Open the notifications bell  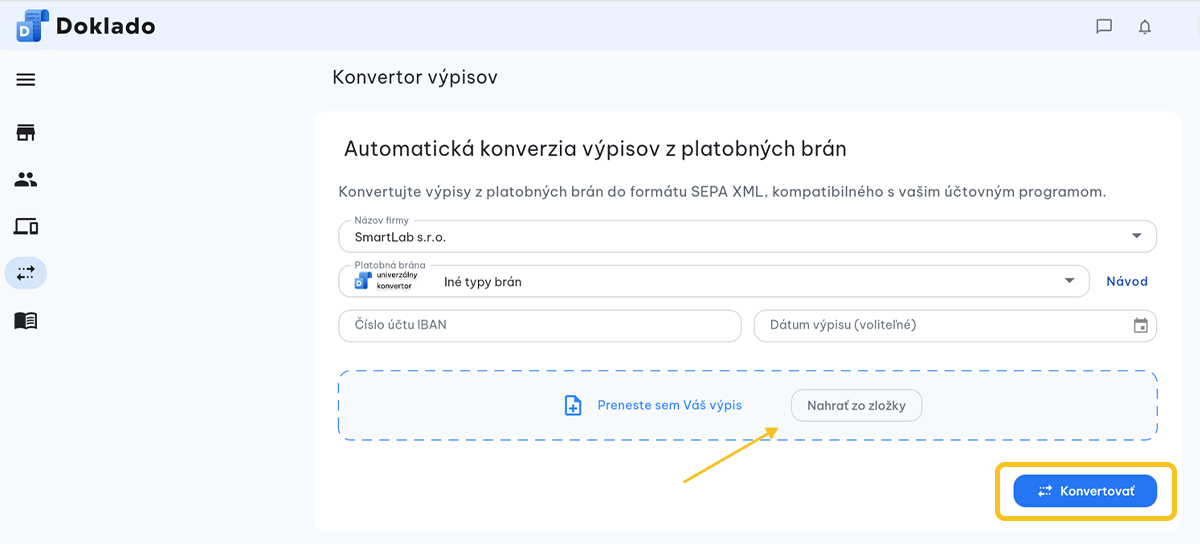(x=1145, y=27)
